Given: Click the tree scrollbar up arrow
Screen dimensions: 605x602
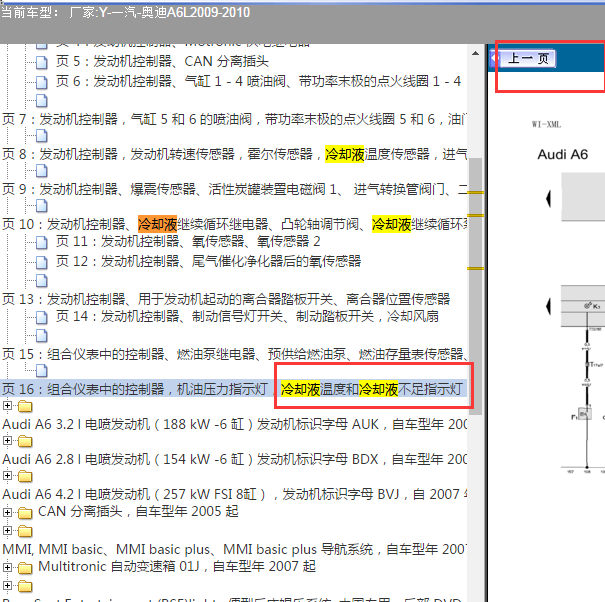Looking at the screenshot, I should point(475,53).
